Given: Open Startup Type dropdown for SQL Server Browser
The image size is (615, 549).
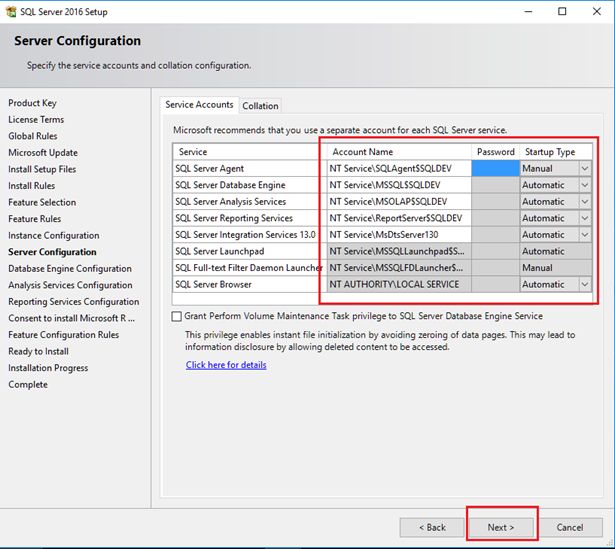Looking at the screenshot, I should [585, 284].
